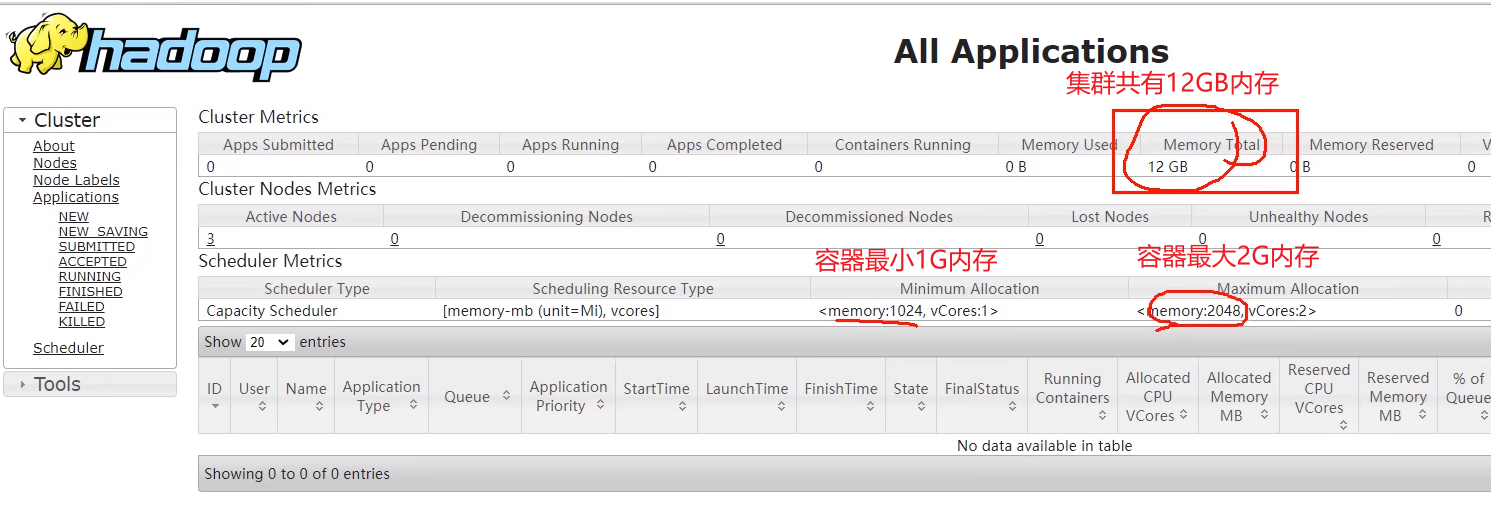Sort table by Application Priority column
Screen dimensions: 1491x515
coord(568,396)
